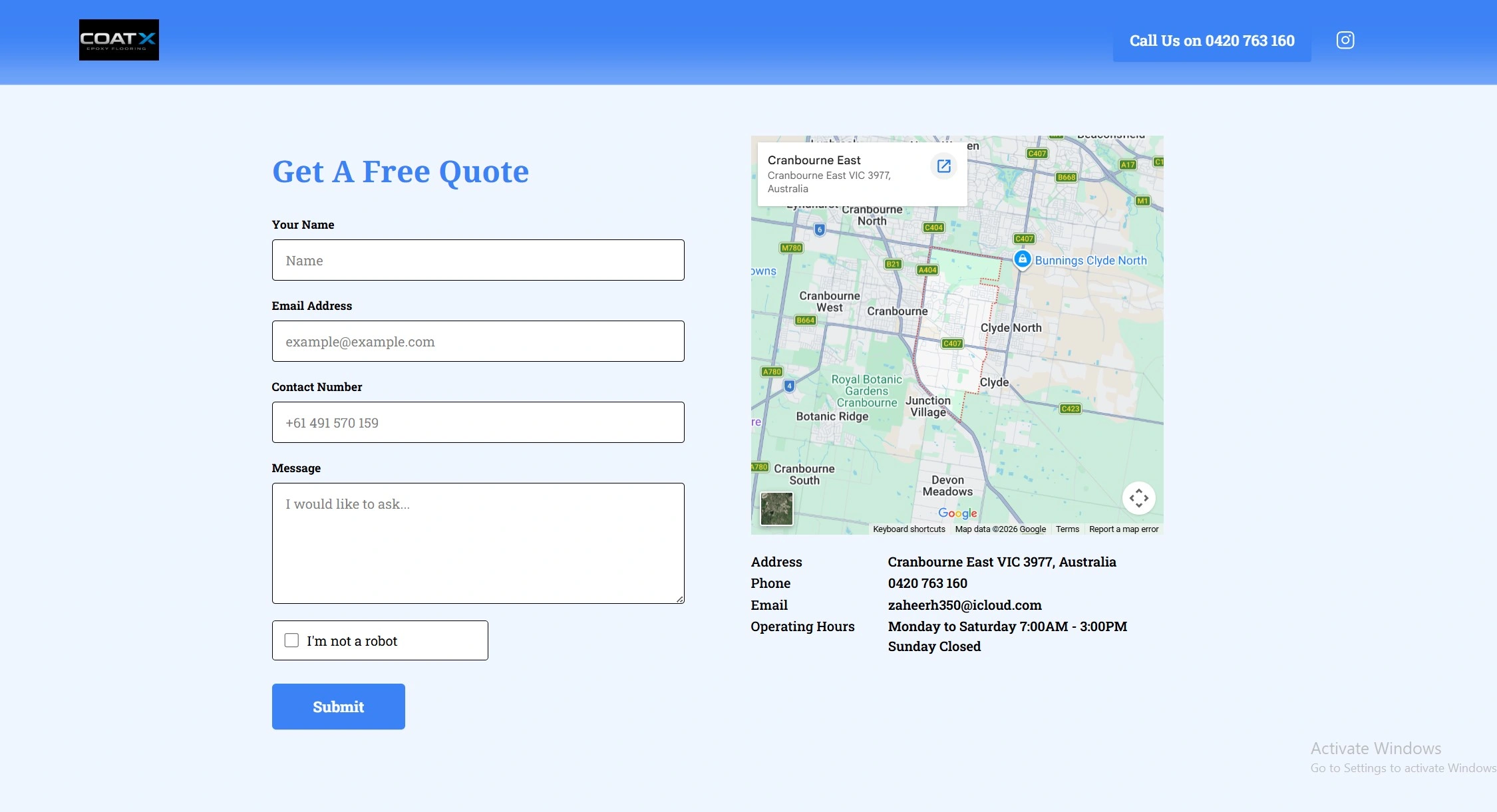1497x812 pixels.
Task: Click the C404 road shield on map
Action: (933, 227)
